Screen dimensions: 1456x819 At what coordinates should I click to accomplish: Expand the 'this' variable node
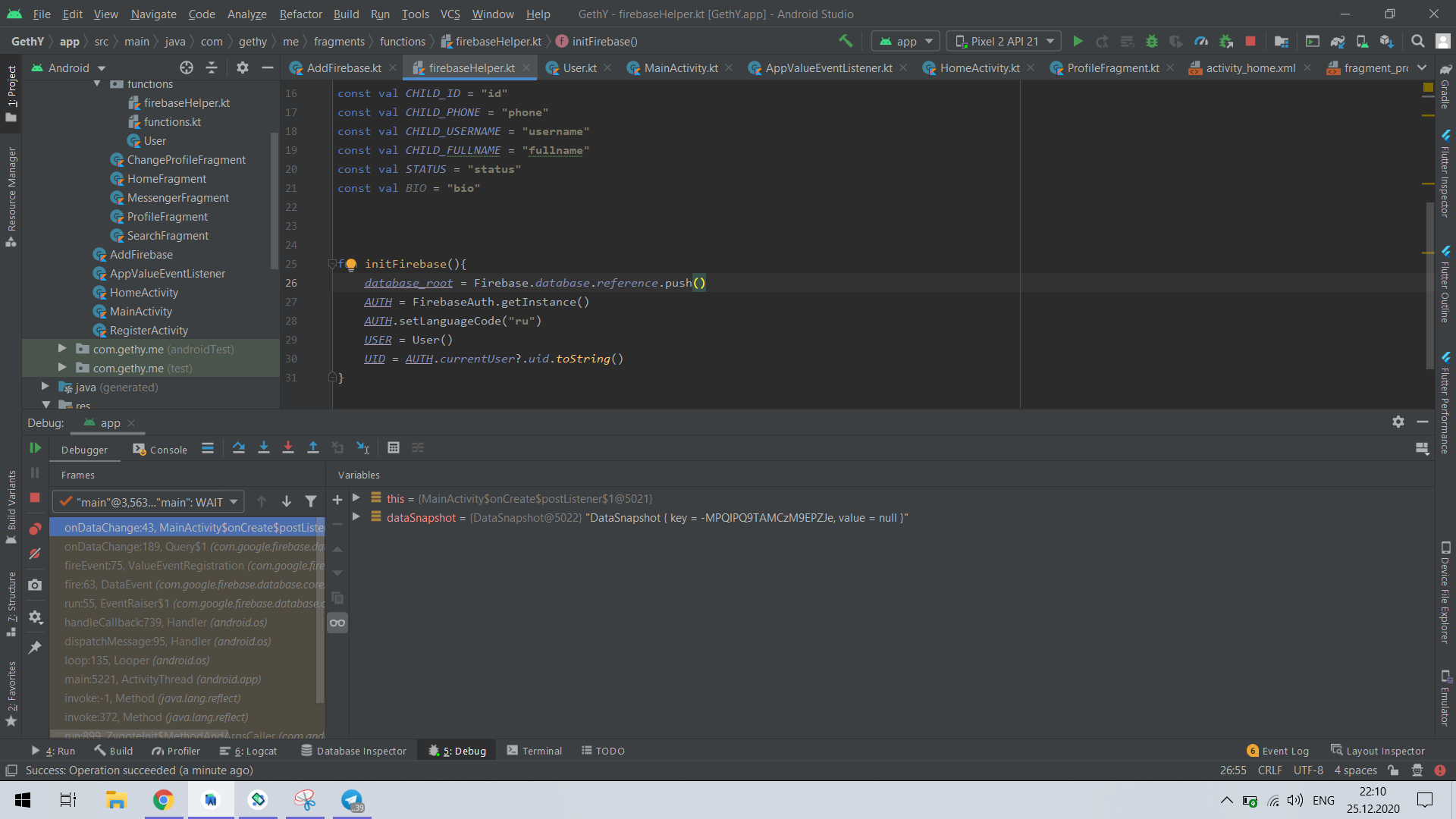point(356,498)
